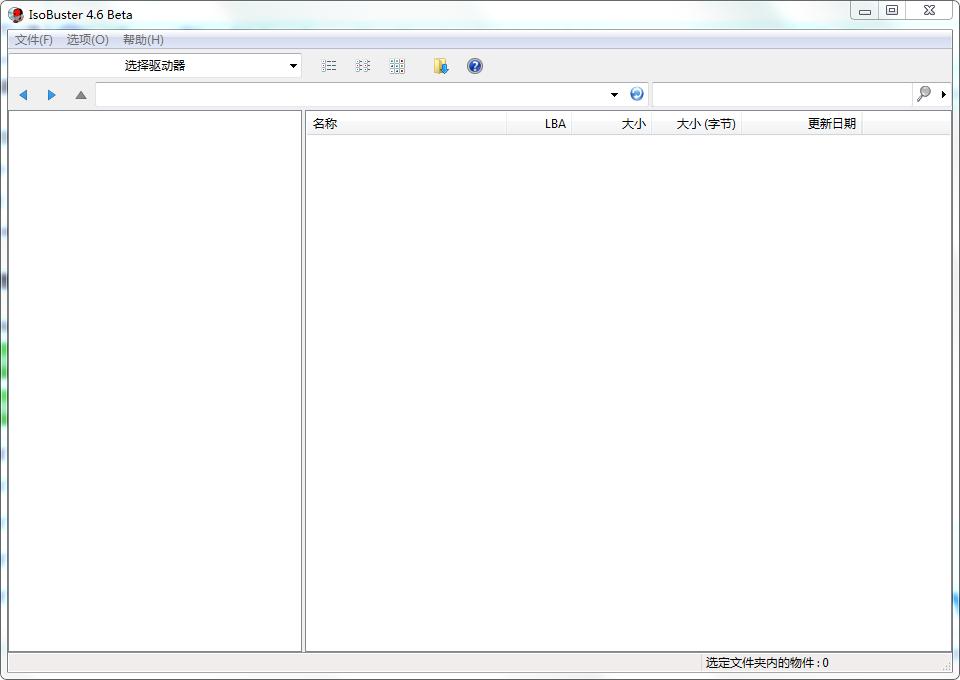Sort by the 更新日期 column header
This screenshot has height=680, width=960.
[x=801, y=124]
